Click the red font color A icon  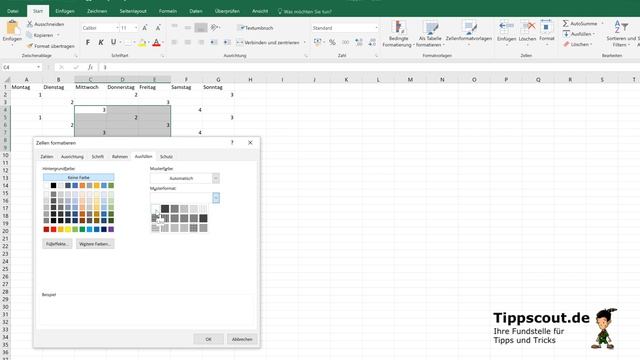coord(156,42)
